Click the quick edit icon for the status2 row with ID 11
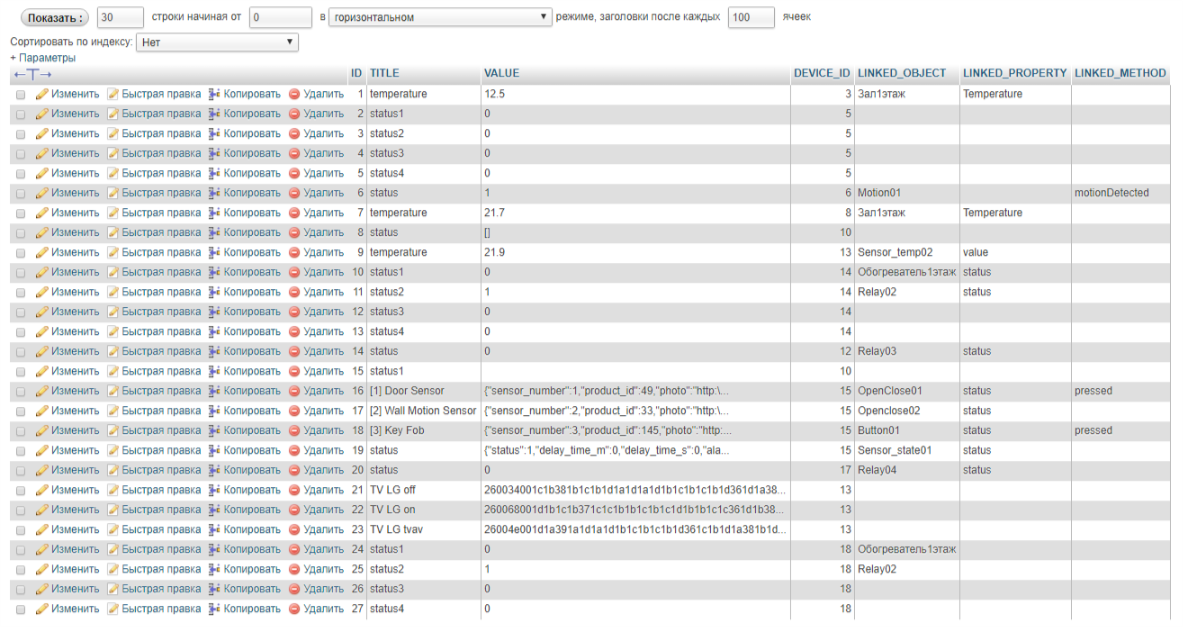The height and width of the screenshot is (627, 1183). click(x=113, y=292)
